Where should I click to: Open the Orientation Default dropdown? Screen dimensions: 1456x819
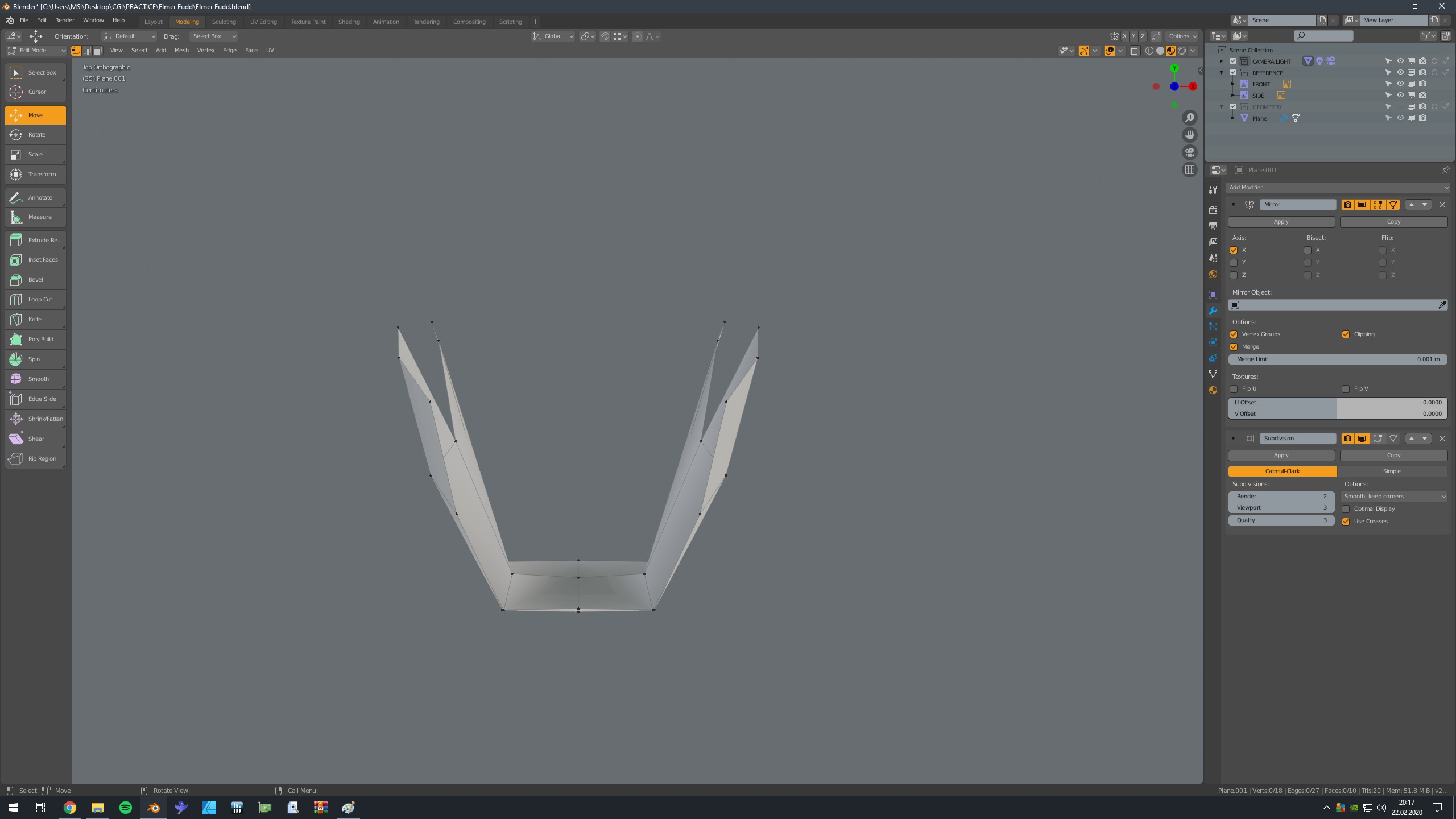point(129,36)
